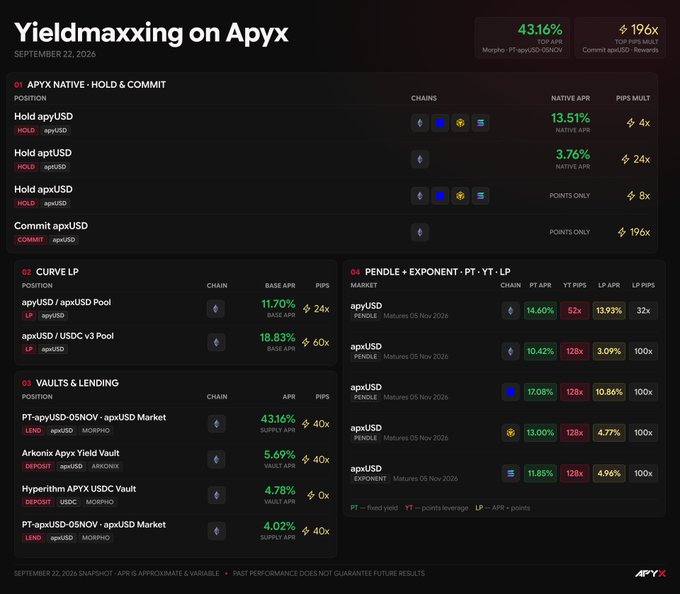Click the Ethereum icon beside 10.42% PT APR

coord(510,351)
